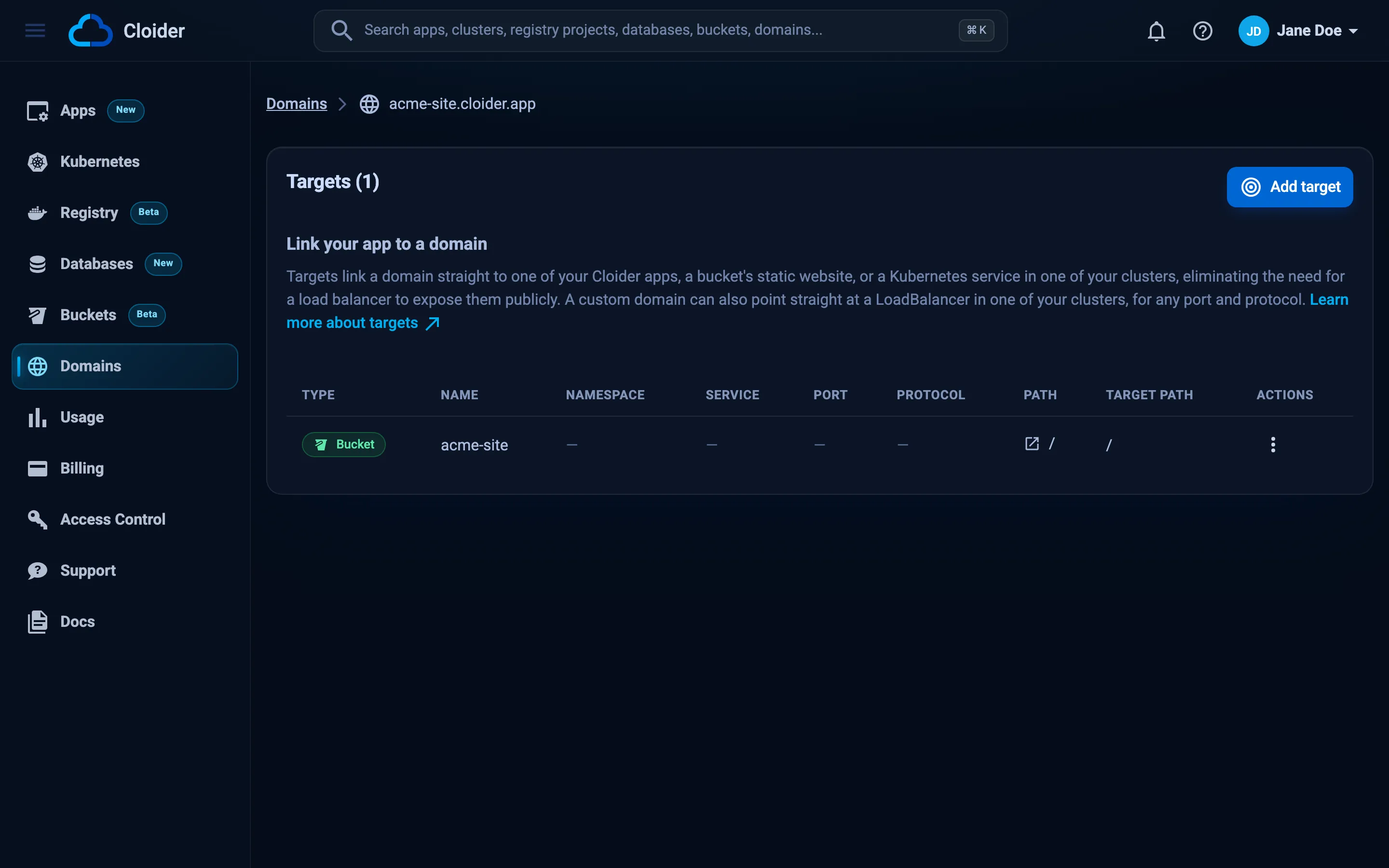
Task: Click the Kubernetes wheel icon
Action: click(38, 162)
